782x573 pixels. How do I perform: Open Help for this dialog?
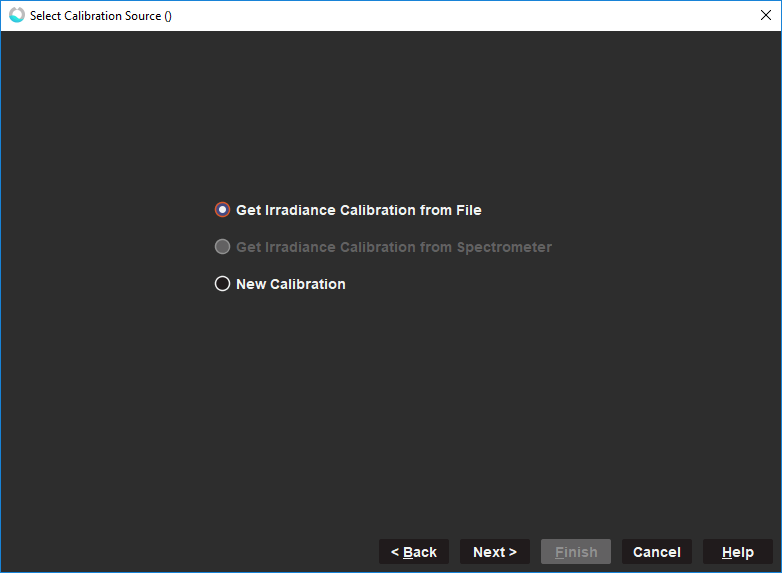737,552
